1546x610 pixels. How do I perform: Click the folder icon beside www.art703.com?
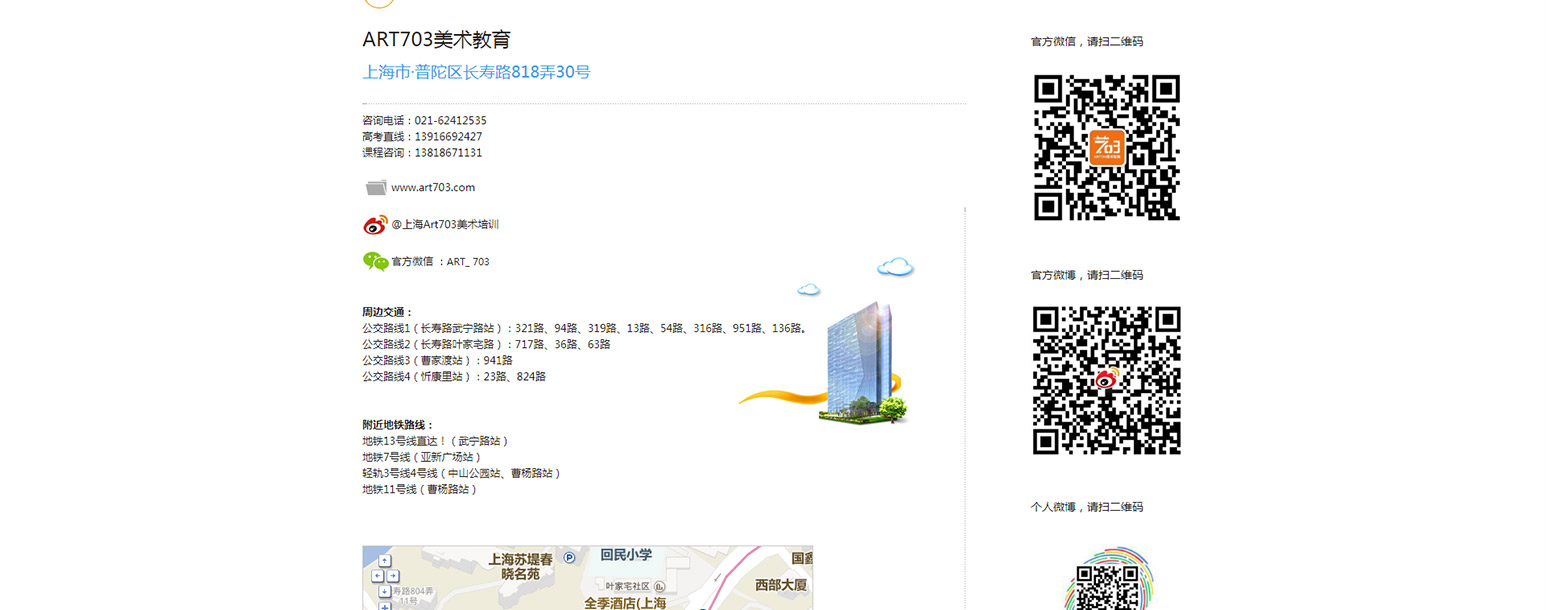(x=376, y=187)
